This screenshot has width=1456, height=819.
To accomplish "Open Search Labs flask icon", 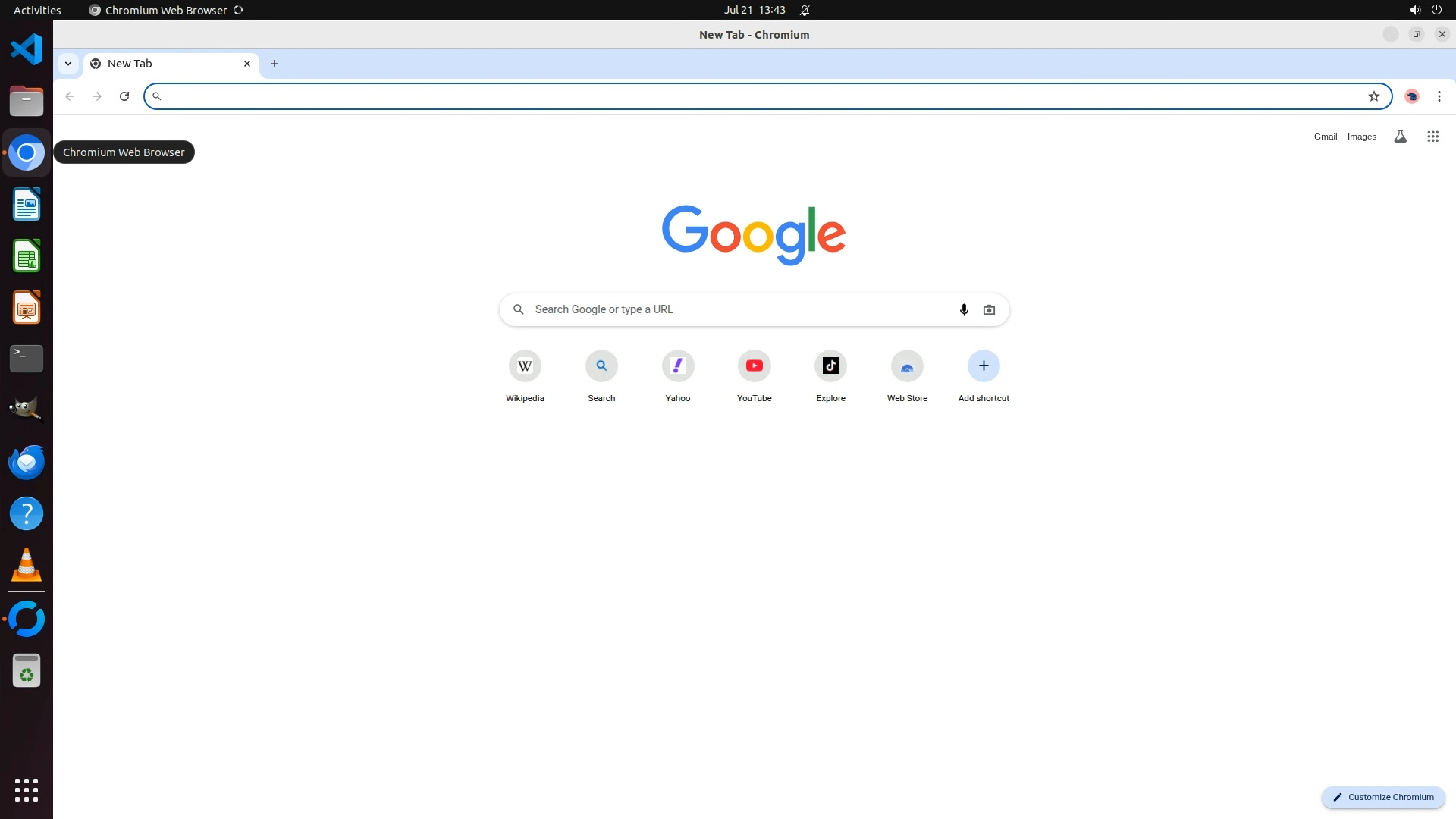I will pyautogui.click(x=1400, y=136).
